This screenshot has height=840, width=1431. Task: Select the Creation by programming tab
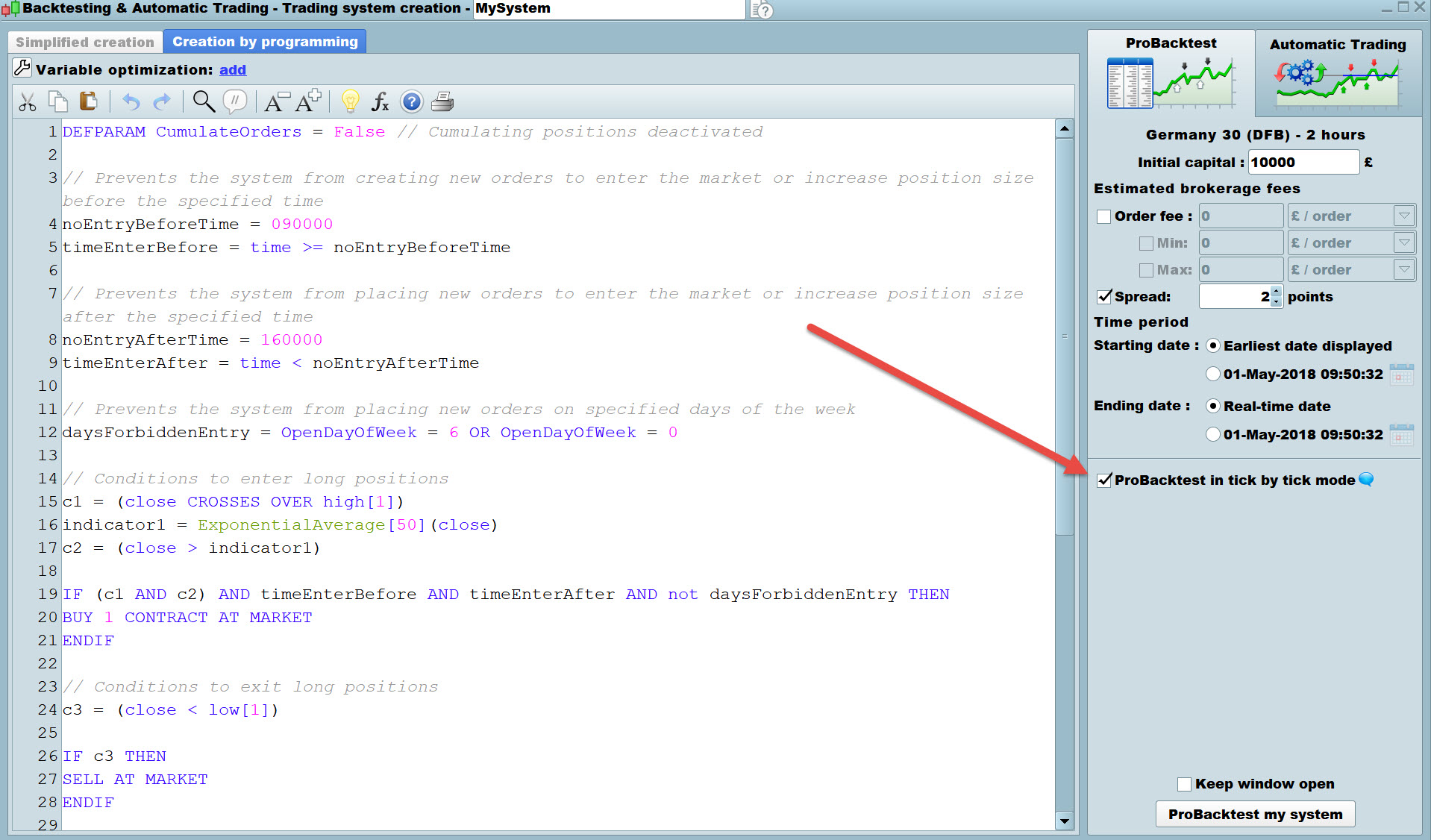coord(265,42)
